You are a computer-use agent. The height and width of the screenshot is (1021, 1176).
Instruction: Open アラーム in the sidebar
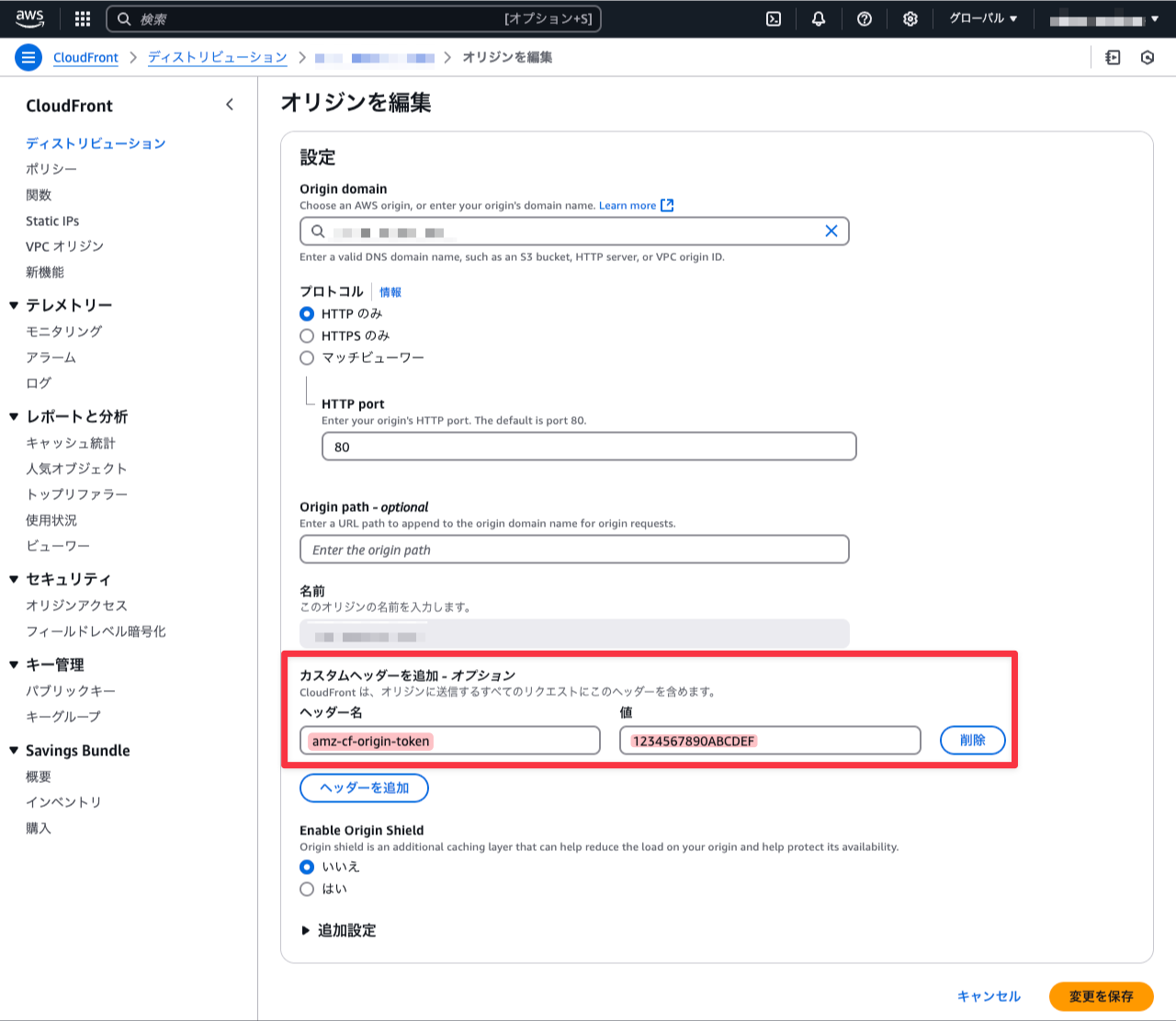[51, 357]
